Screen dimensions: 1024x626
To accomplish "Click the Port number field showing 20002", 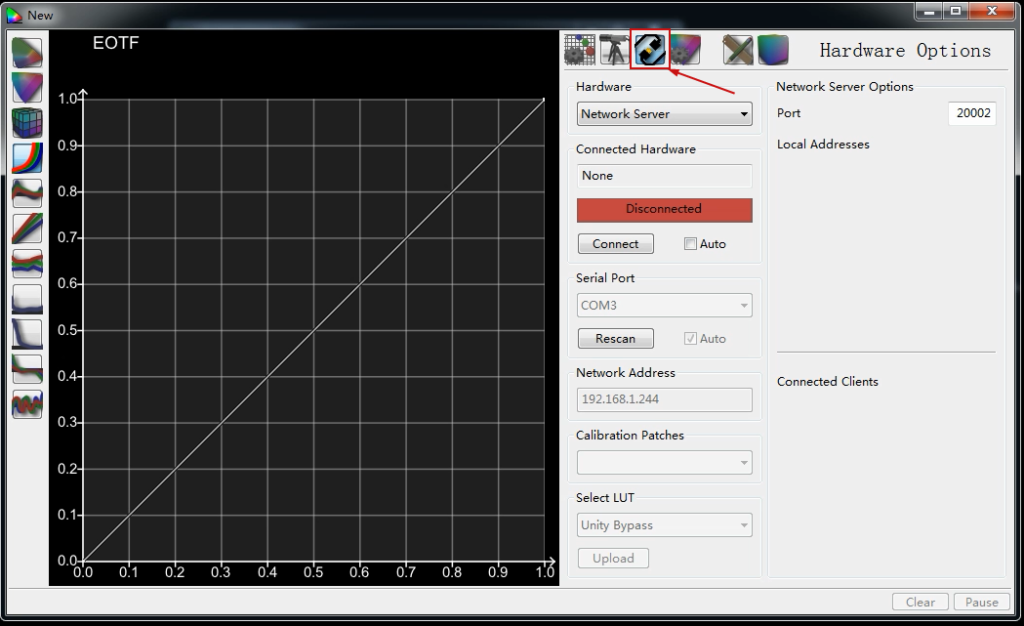I will coord(972,113).
